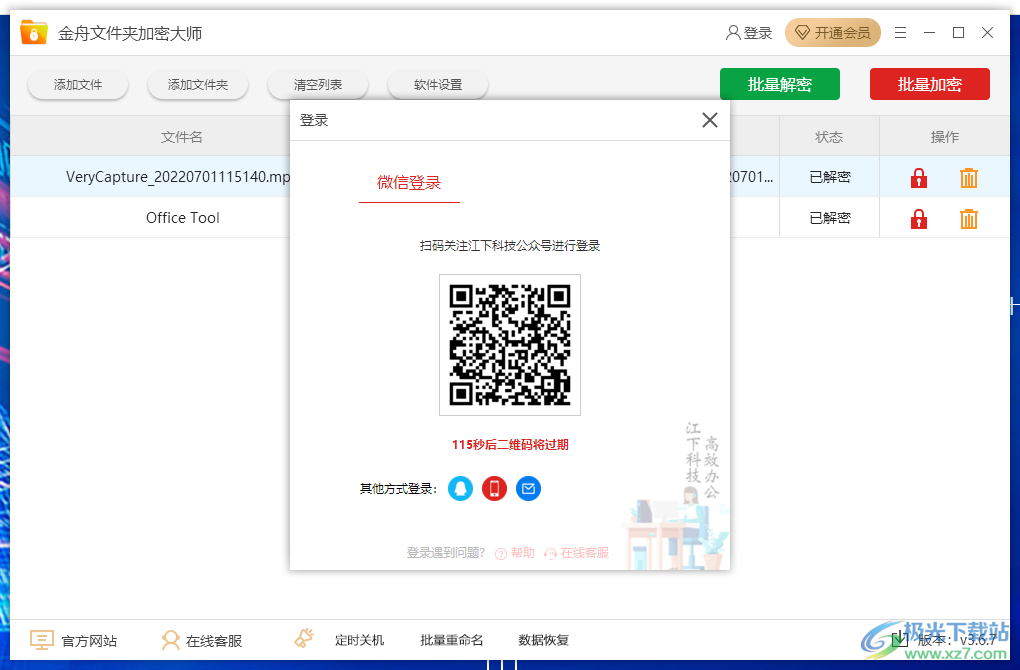Click the lock icon on the Office Tool row
This screenshot has width=1020, height=670.
click(x=918, y=217)
